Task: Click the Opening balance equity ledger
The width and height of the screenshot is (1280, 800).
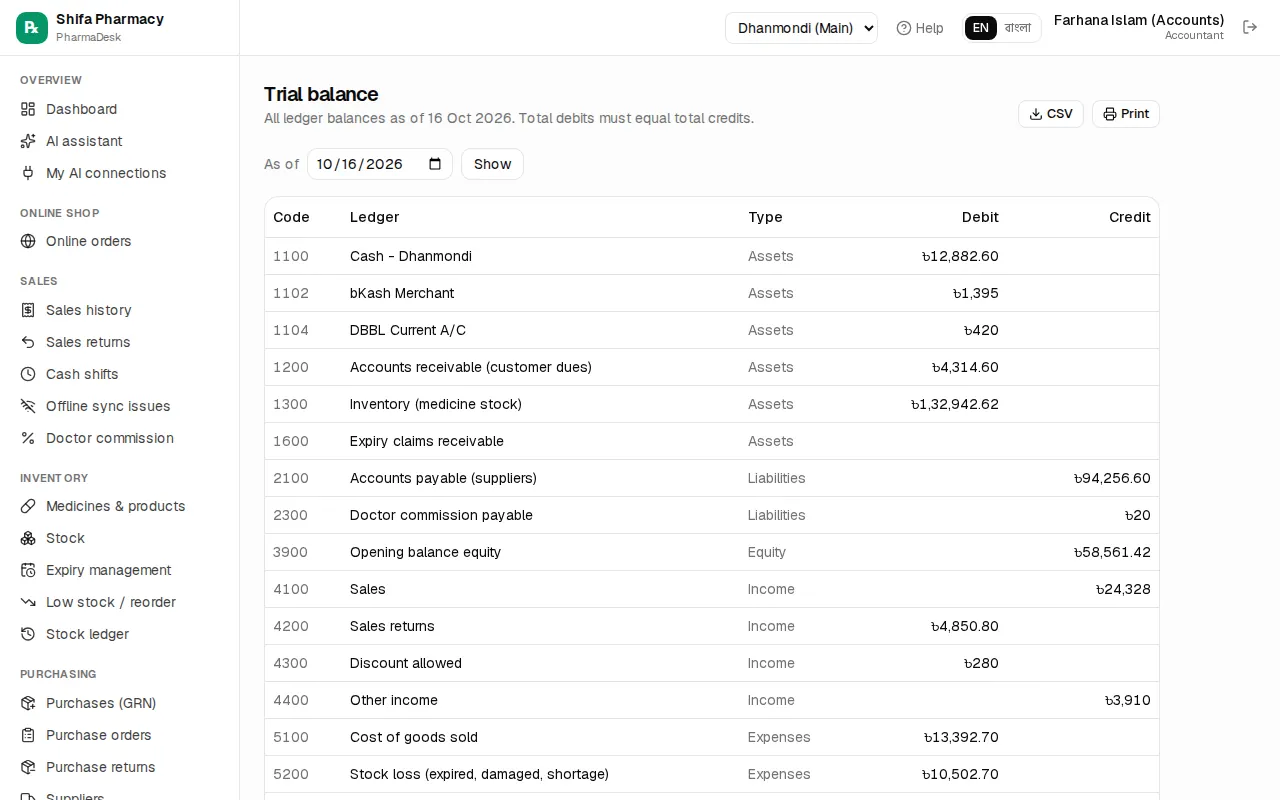Action: click(425, 552)
